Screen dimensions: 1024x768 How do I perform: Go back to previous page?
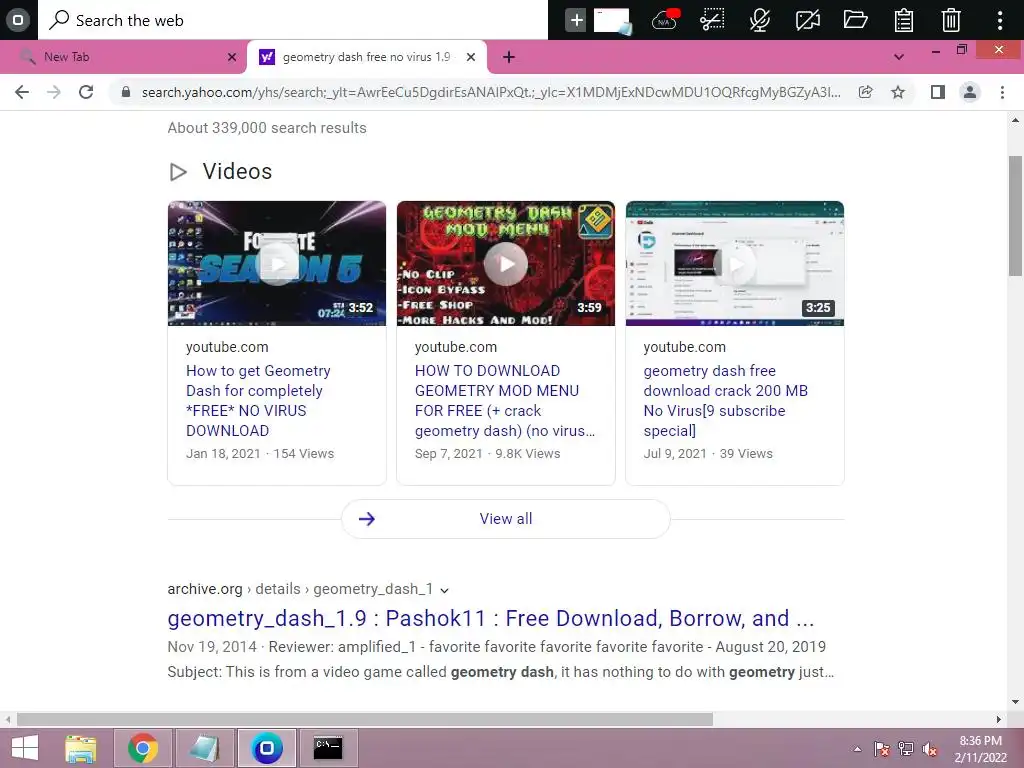coord(22,92)
